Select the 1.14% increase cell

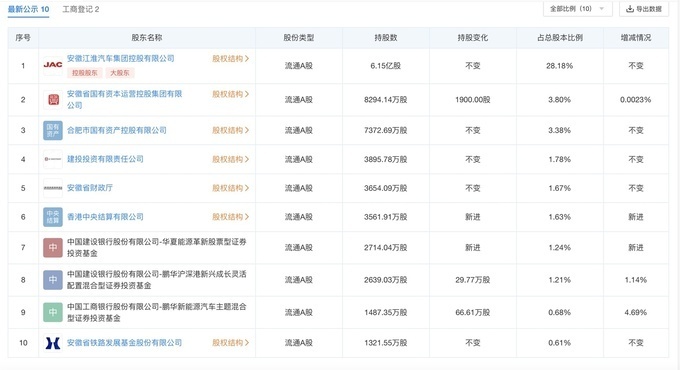(x=636, y=280)
